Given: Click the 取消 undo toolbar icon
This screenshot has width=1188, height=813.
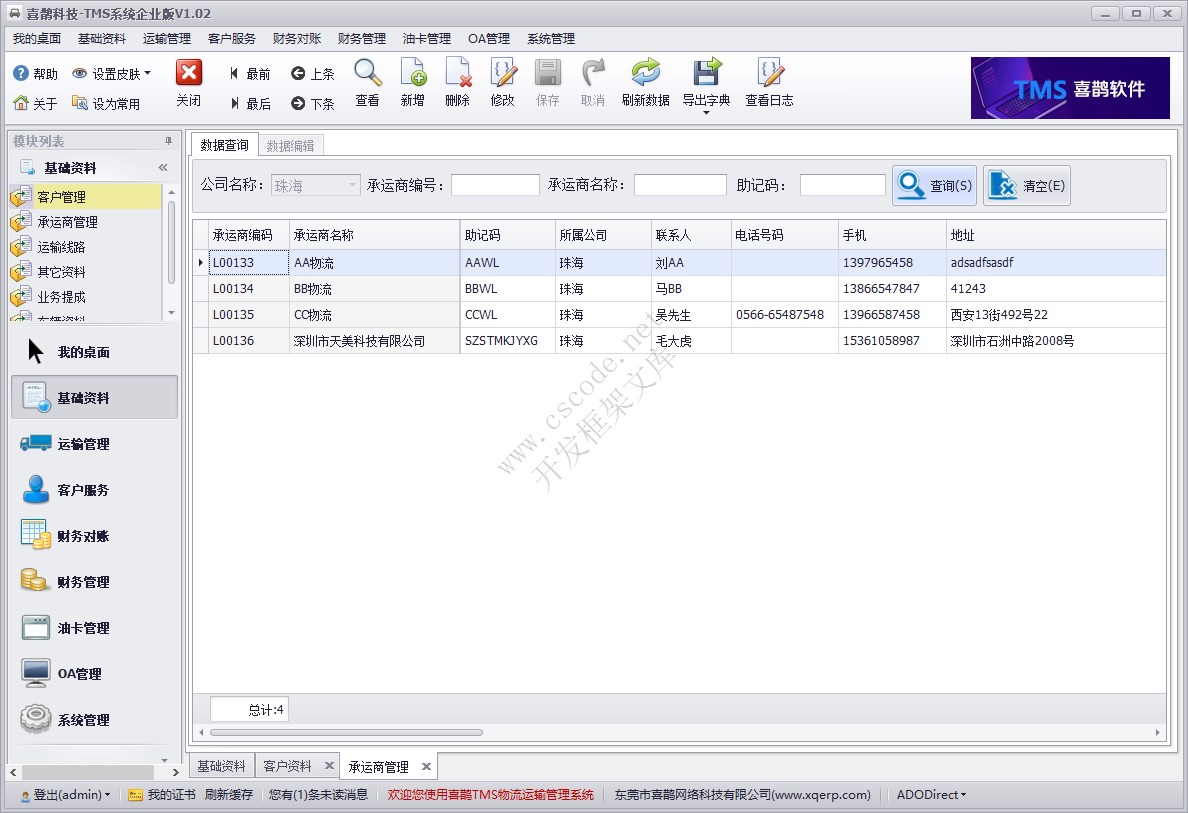Looking at the screenshot, I should tap(592, 73).
